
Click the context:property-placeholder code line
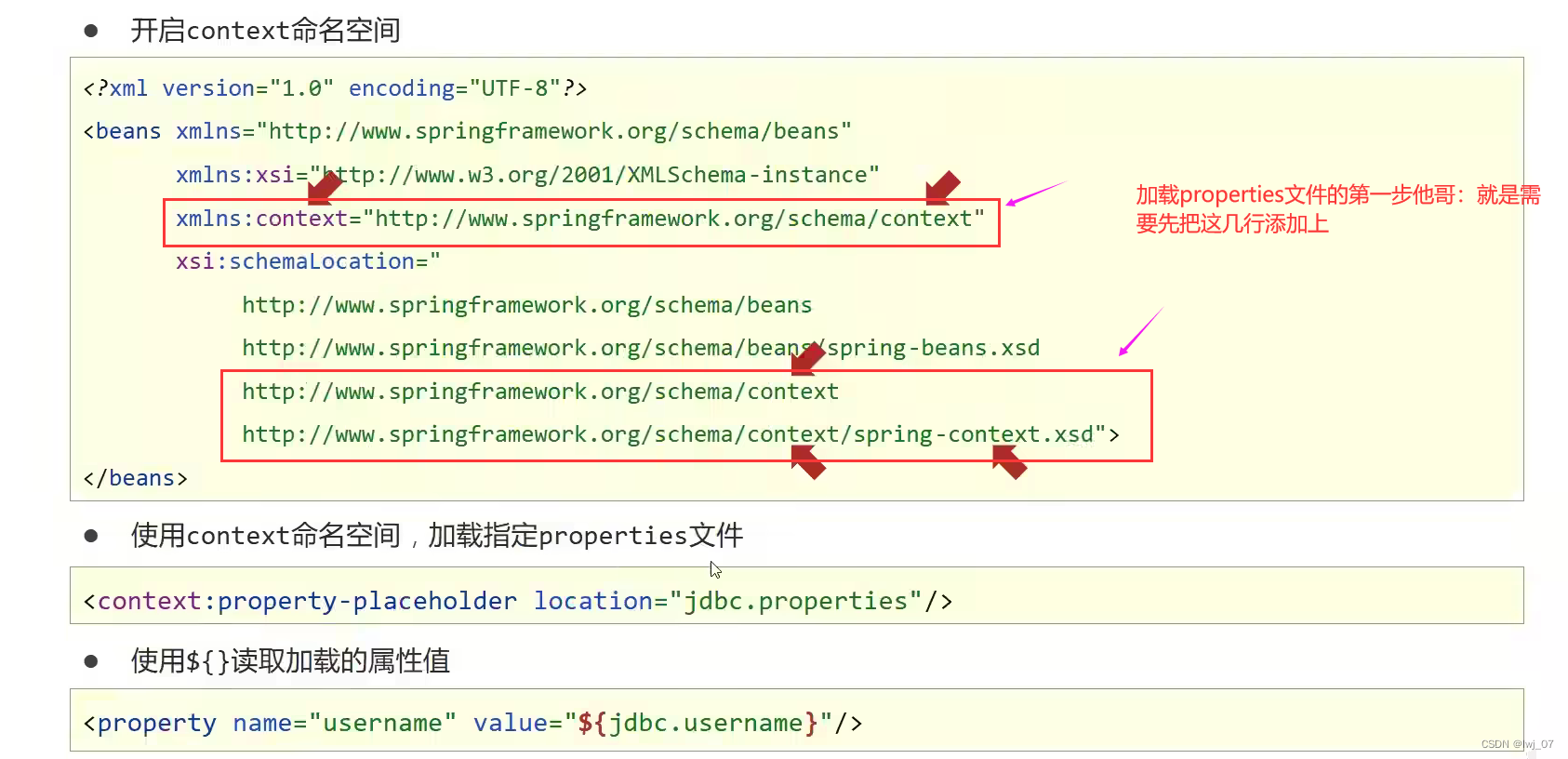point(518,601)
